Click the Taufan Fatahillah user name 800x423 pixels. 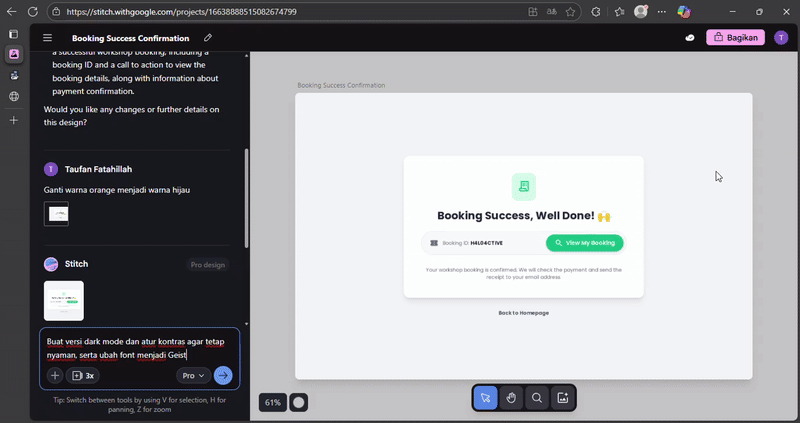click(x=98, y=169)
